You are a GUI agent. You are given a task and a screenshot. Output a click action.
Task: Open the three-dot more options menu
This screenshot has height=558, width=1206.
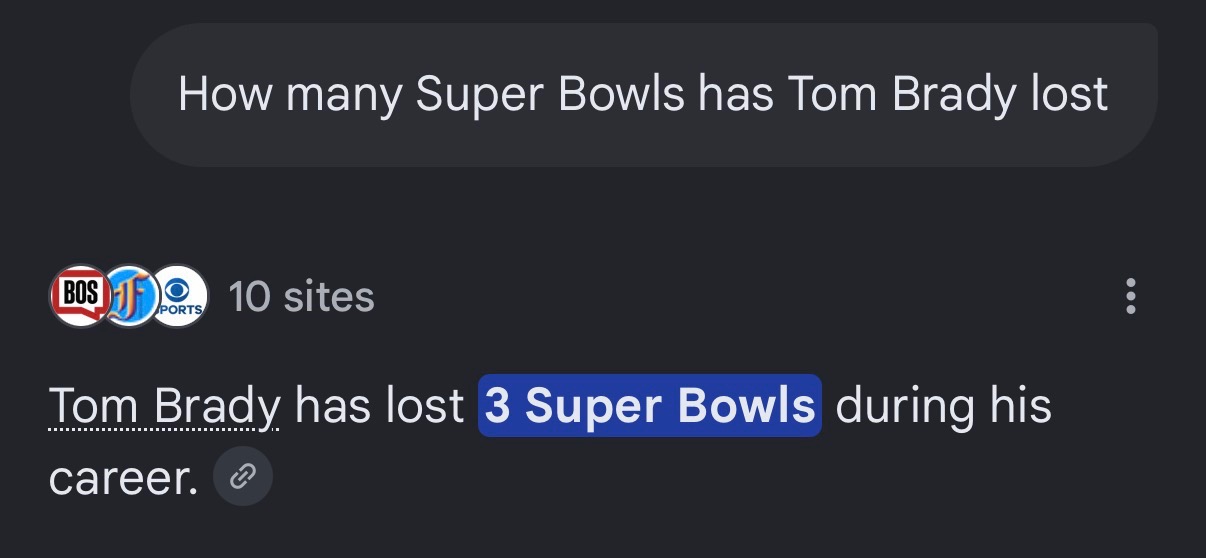1131,297
